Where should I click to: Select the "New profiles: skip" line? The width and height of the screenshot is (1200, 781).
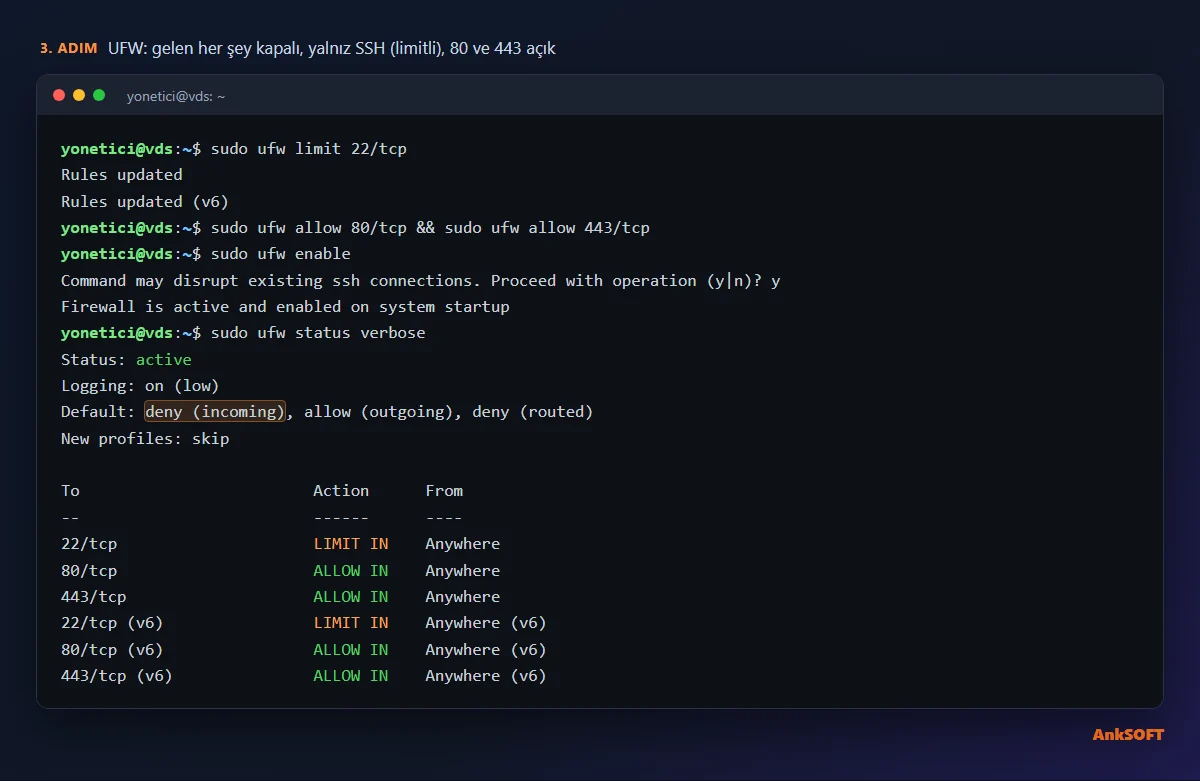pyautogui.click(x=145, y=438)
